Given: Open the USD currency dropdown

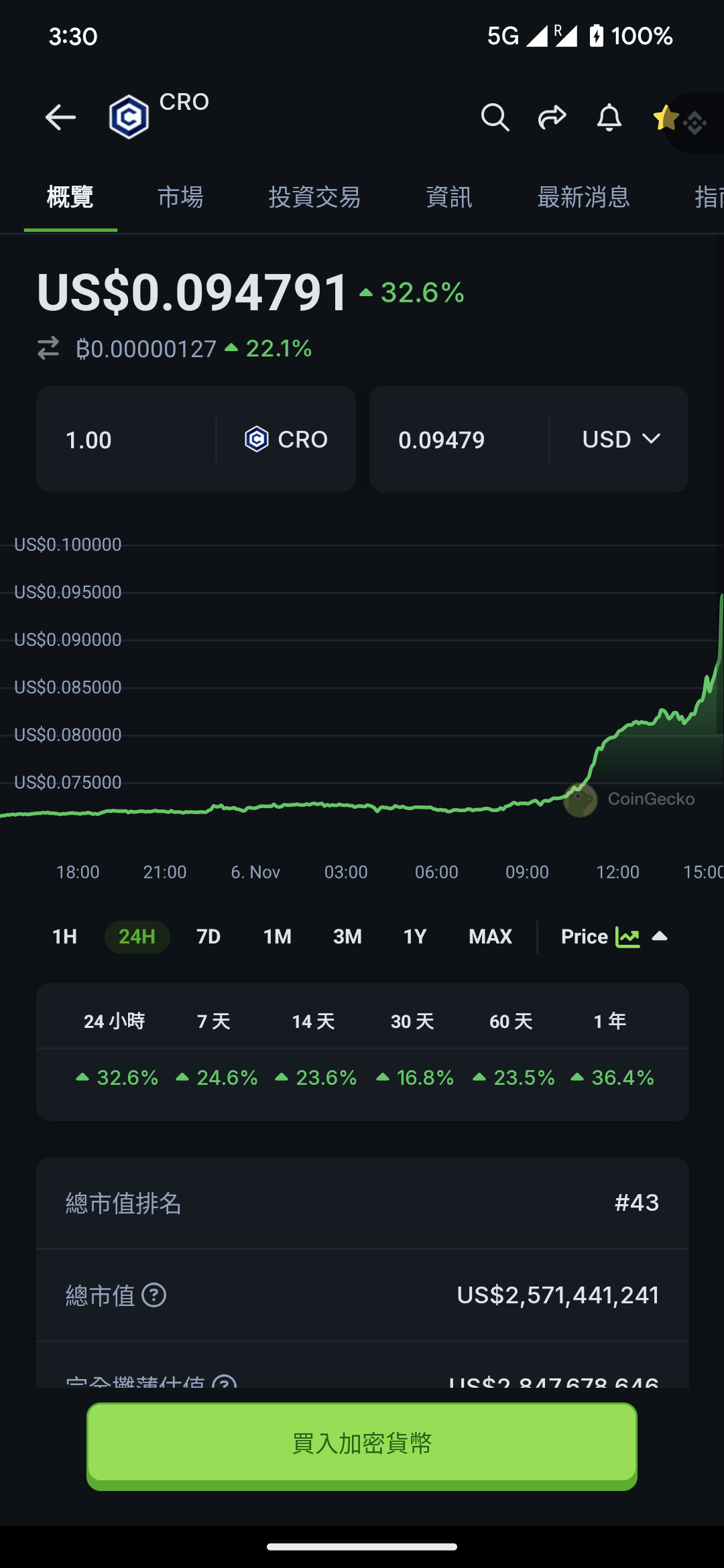Looking at the screenshot, I should 621,440.
